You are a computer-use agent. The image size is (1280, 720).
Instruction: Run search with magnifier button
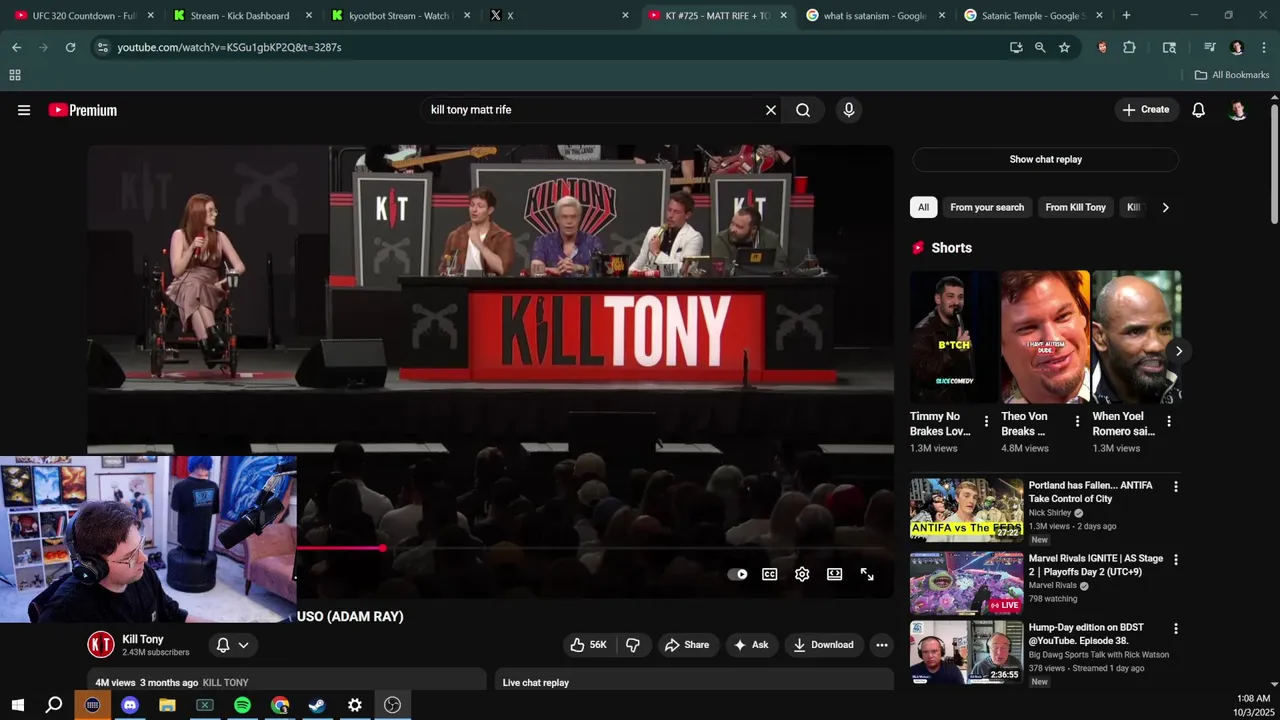point(803,110)
